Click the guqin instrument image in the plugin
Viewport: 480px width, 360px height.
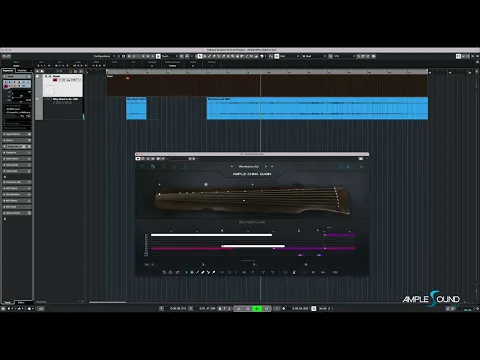point(252,200)
